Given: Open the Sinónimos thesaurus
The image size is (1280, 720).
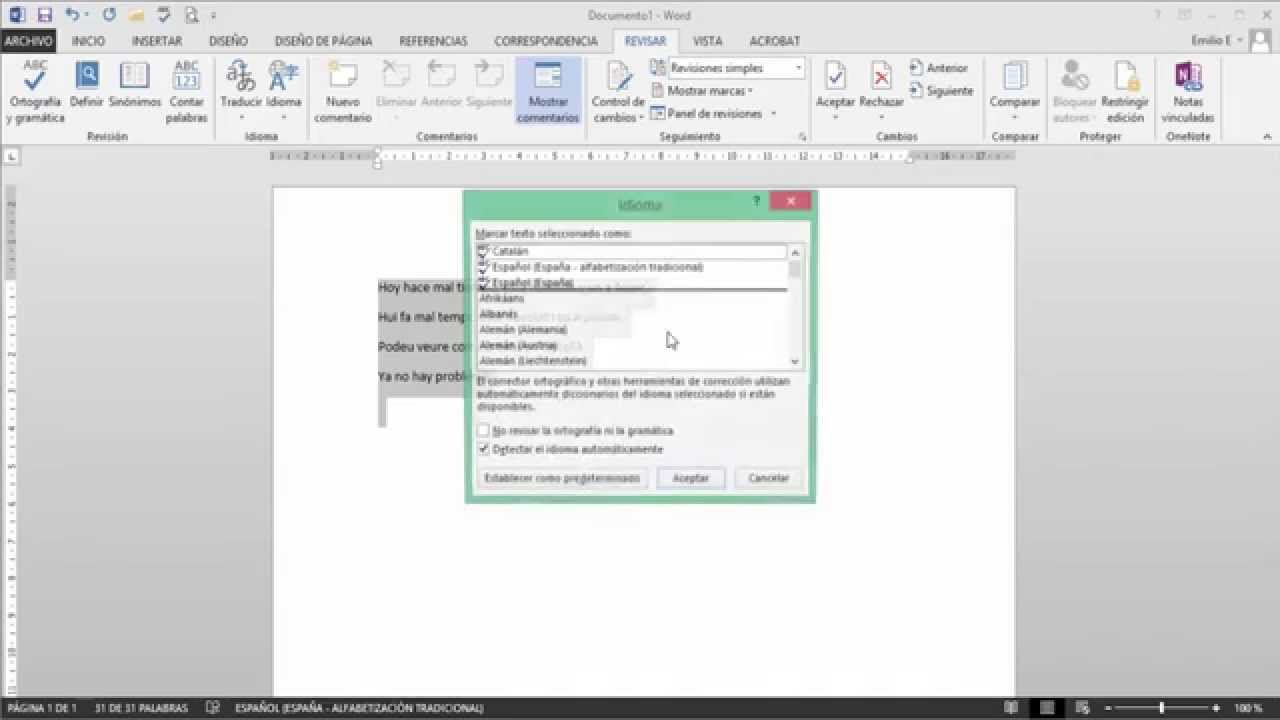Looking at the screenshot, I should click(x=135, y=85).
